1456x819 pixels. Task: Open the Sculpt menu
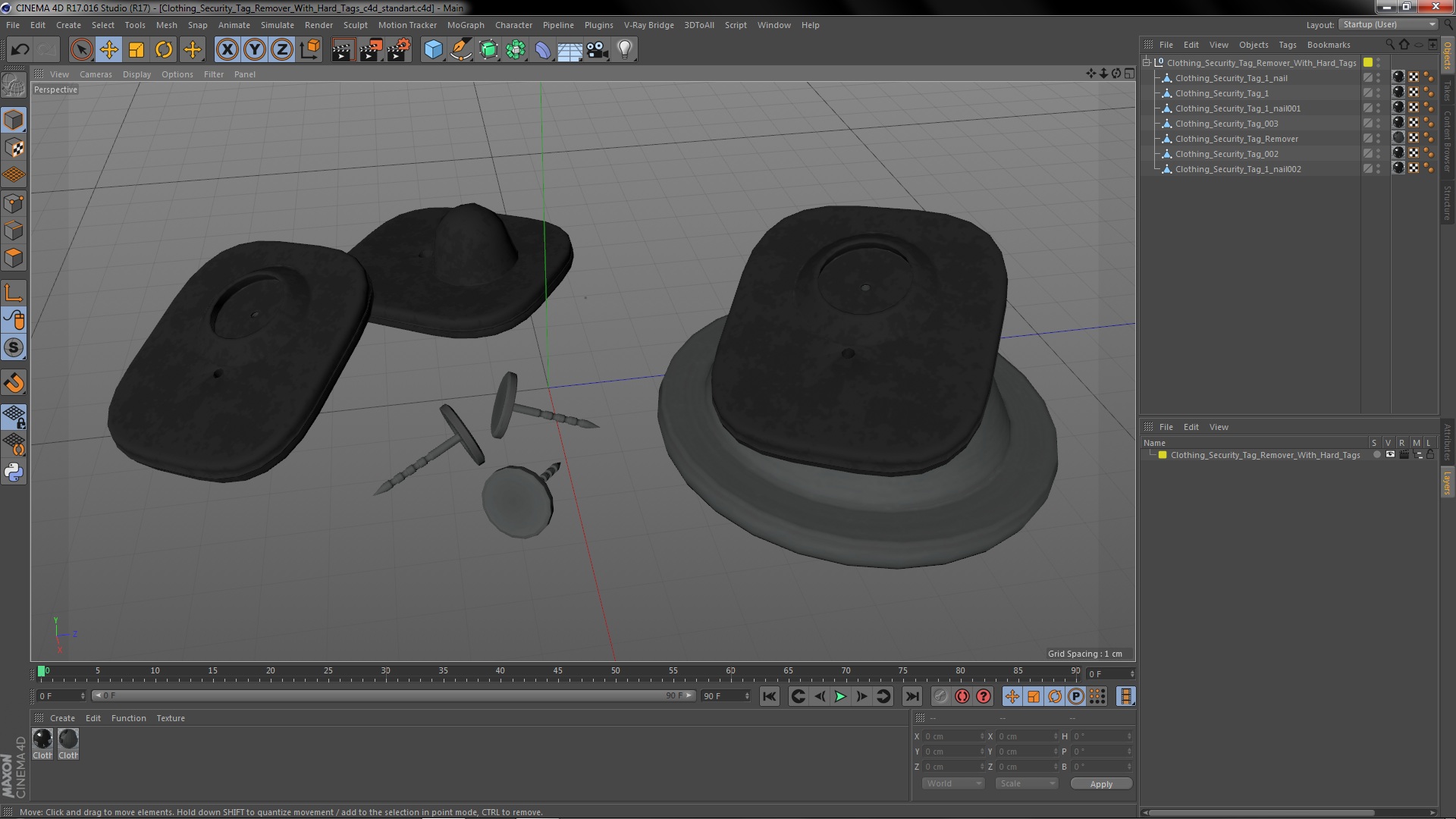(355, 25)
